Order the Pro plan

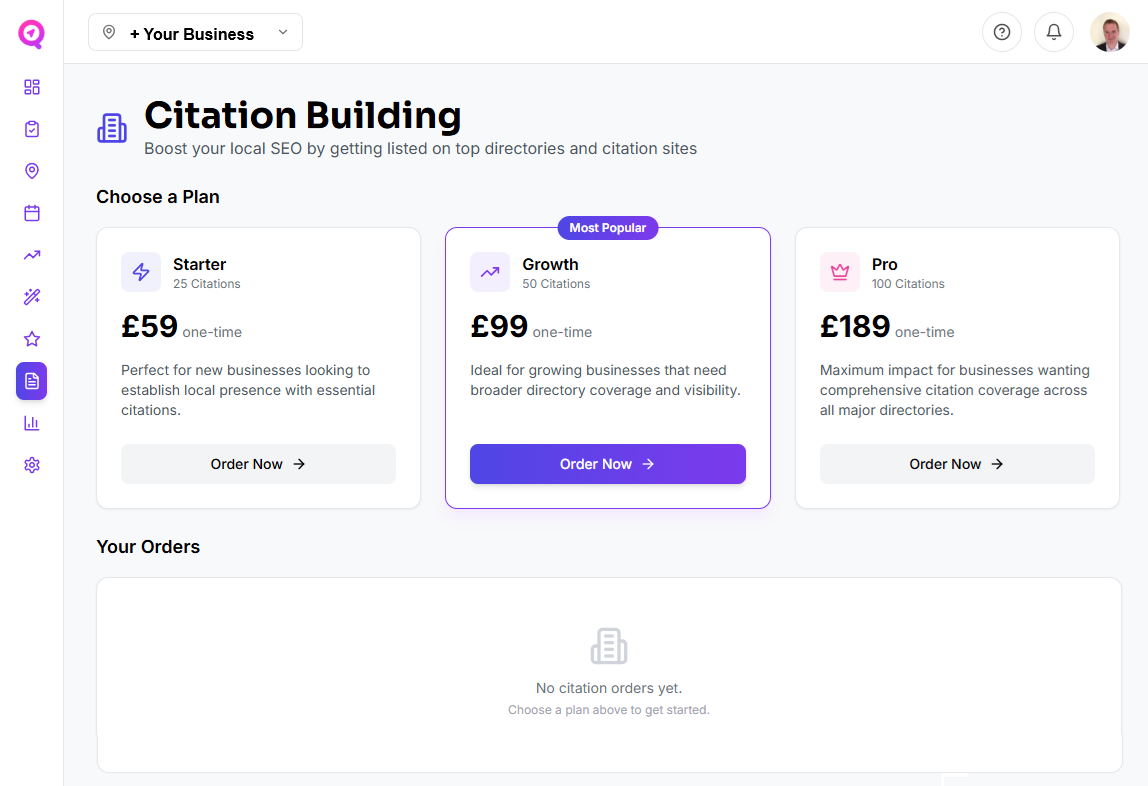coord(956,464)
